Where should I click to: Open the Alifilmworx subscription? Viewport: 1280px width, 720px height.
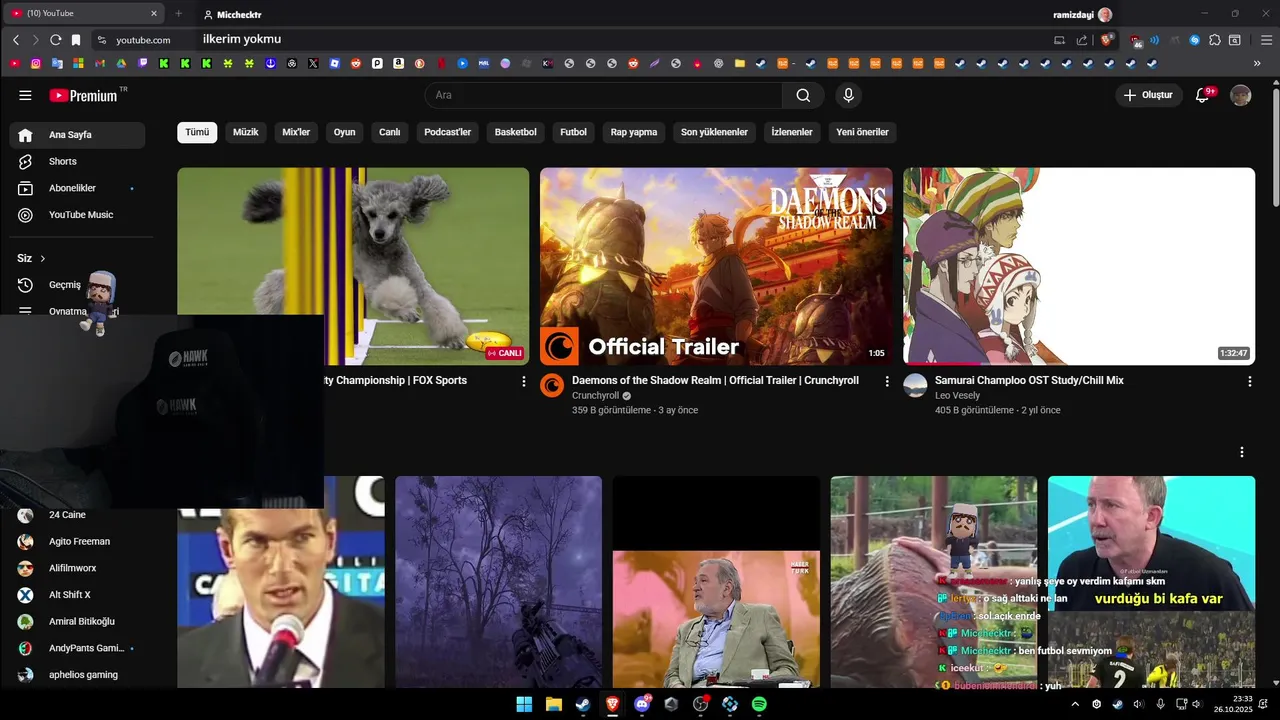[x=77, y=568]
